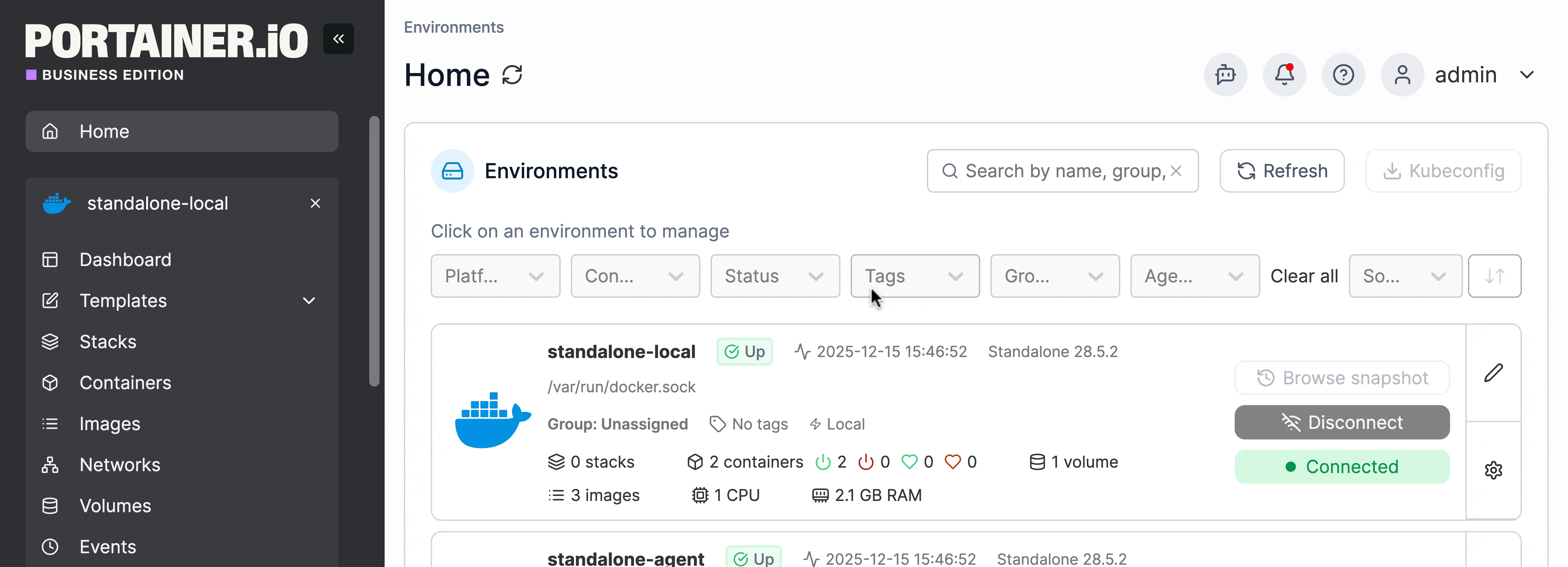1568x567 pixels.
Task: Toggle sort order direction button
Action: (x=1494, y=276)
